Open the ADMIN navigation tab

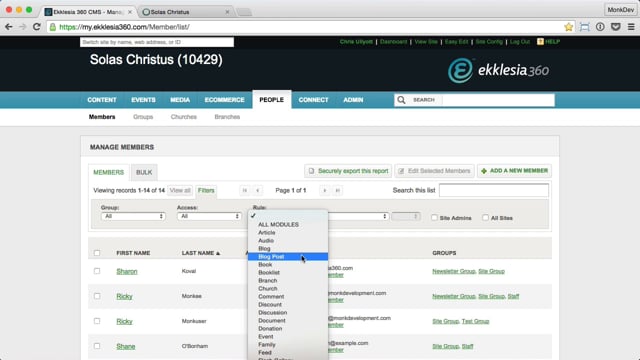tap(353, 100)
